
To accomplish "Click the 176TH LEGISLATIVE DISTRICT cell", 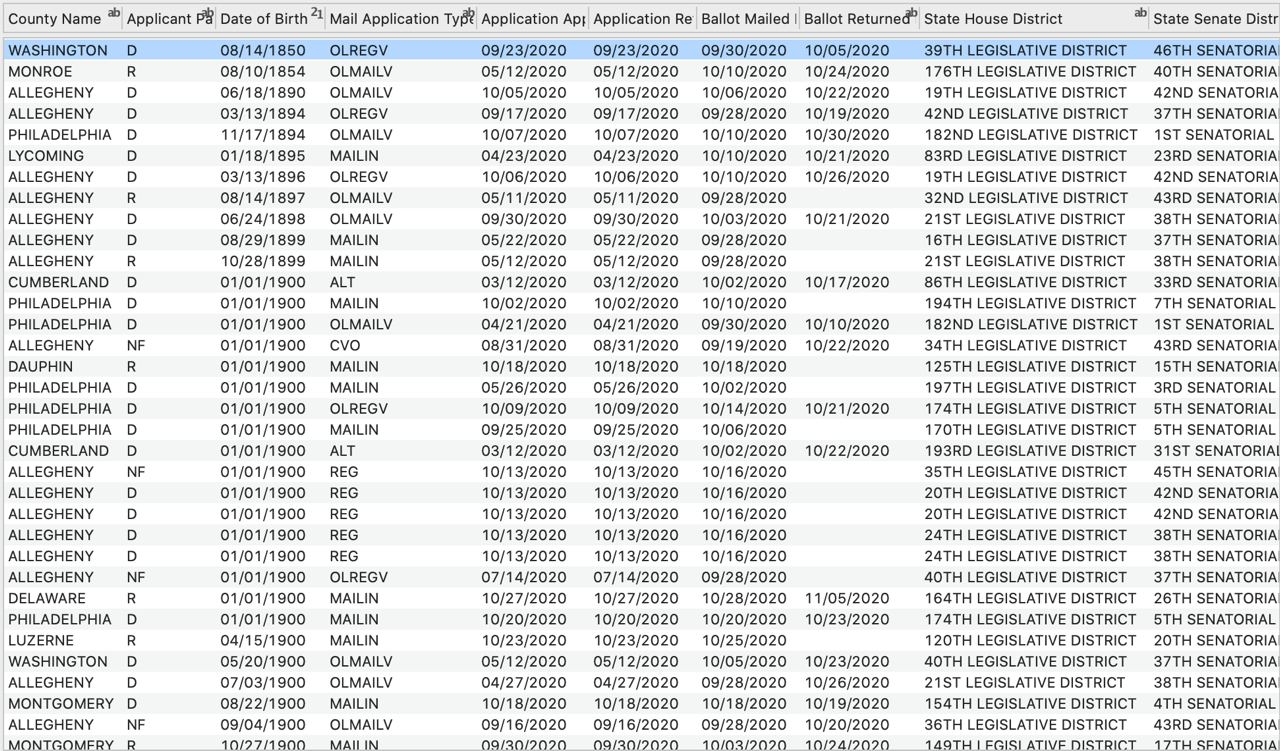I will (1030, 71).
